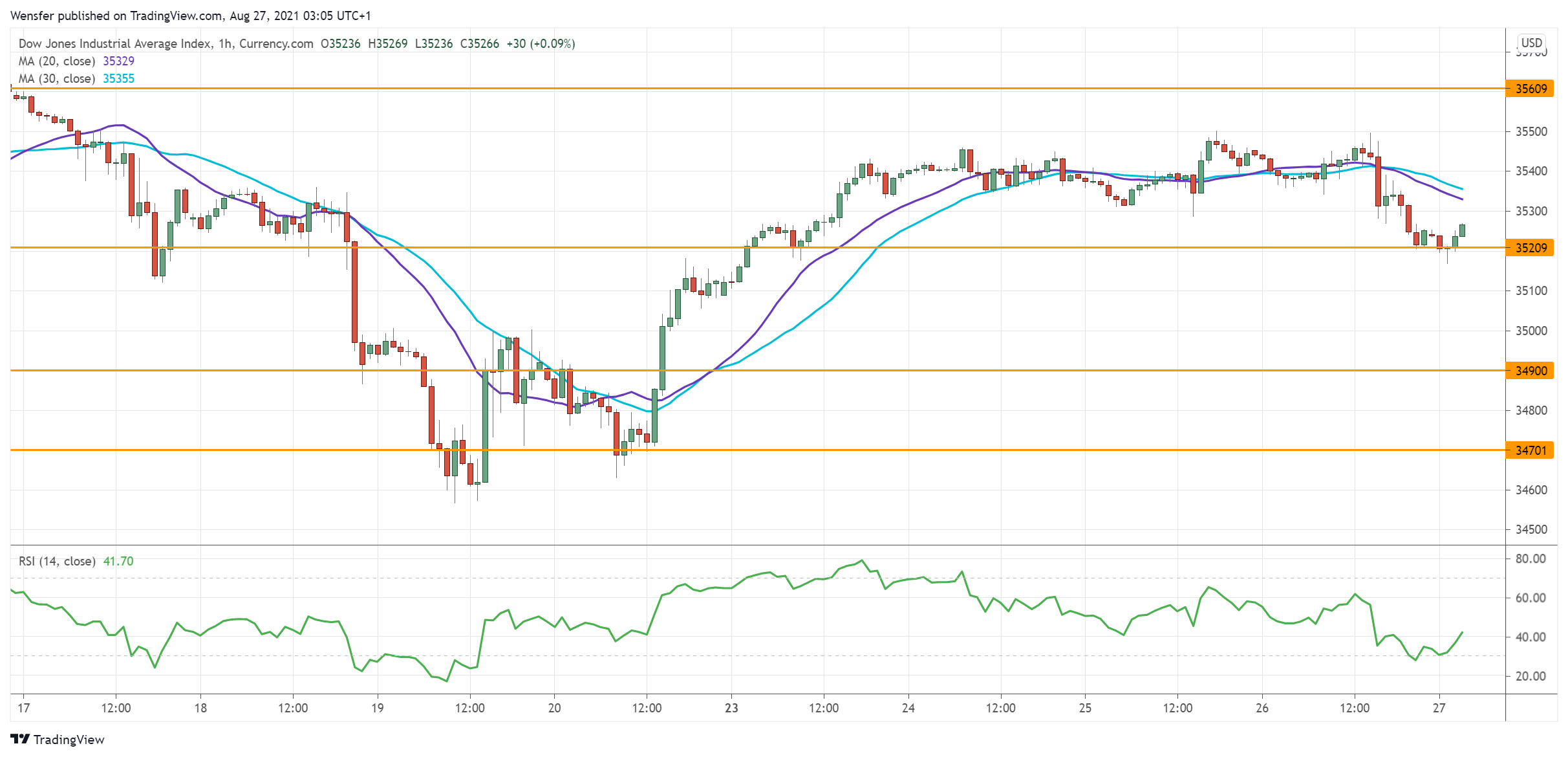The width and height of the screenshot is (1568, 757).
Task: Select date 23 on the time axis
Action: 731,708
